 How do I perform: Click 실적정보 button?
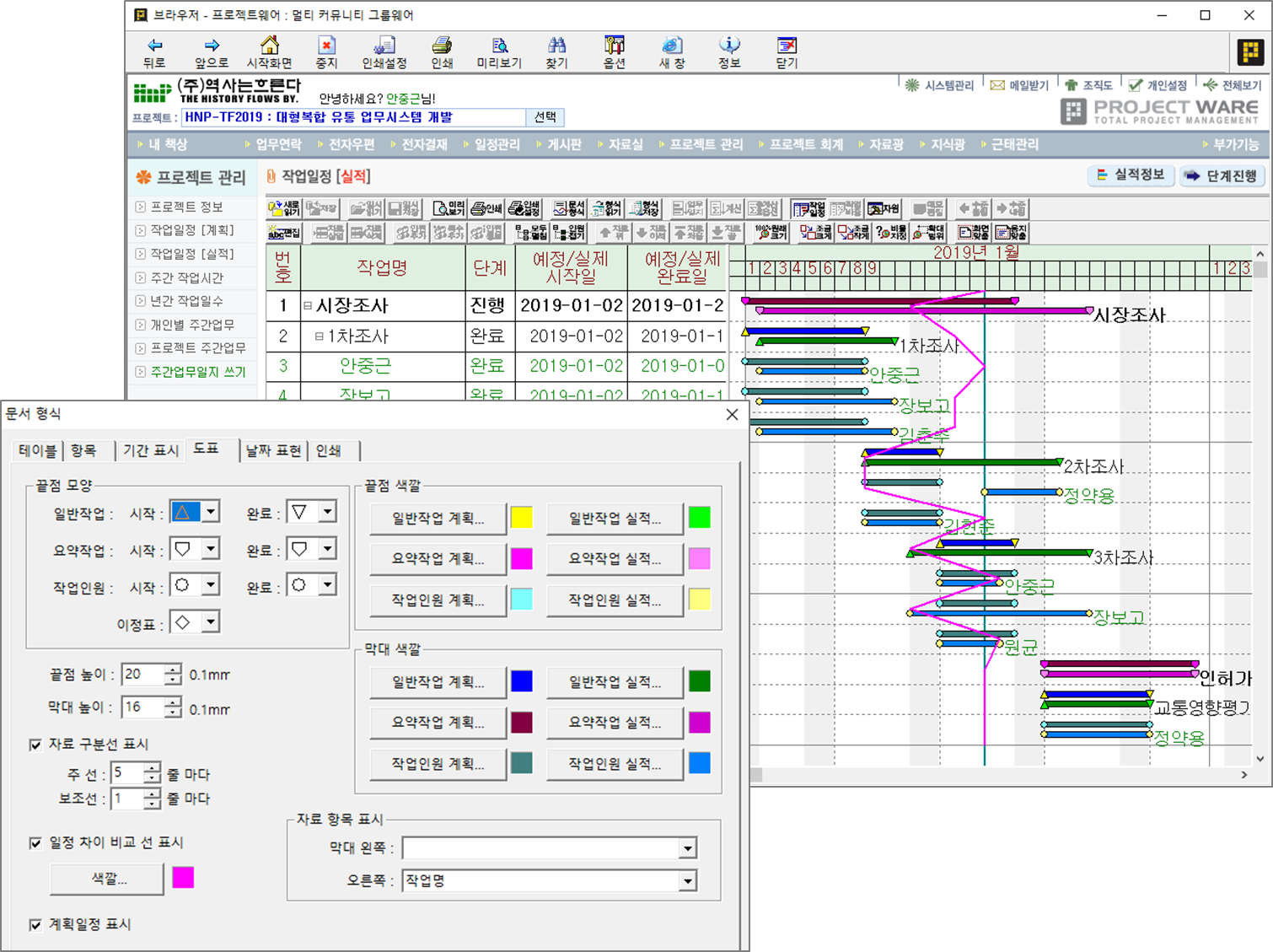[1131, 175]
